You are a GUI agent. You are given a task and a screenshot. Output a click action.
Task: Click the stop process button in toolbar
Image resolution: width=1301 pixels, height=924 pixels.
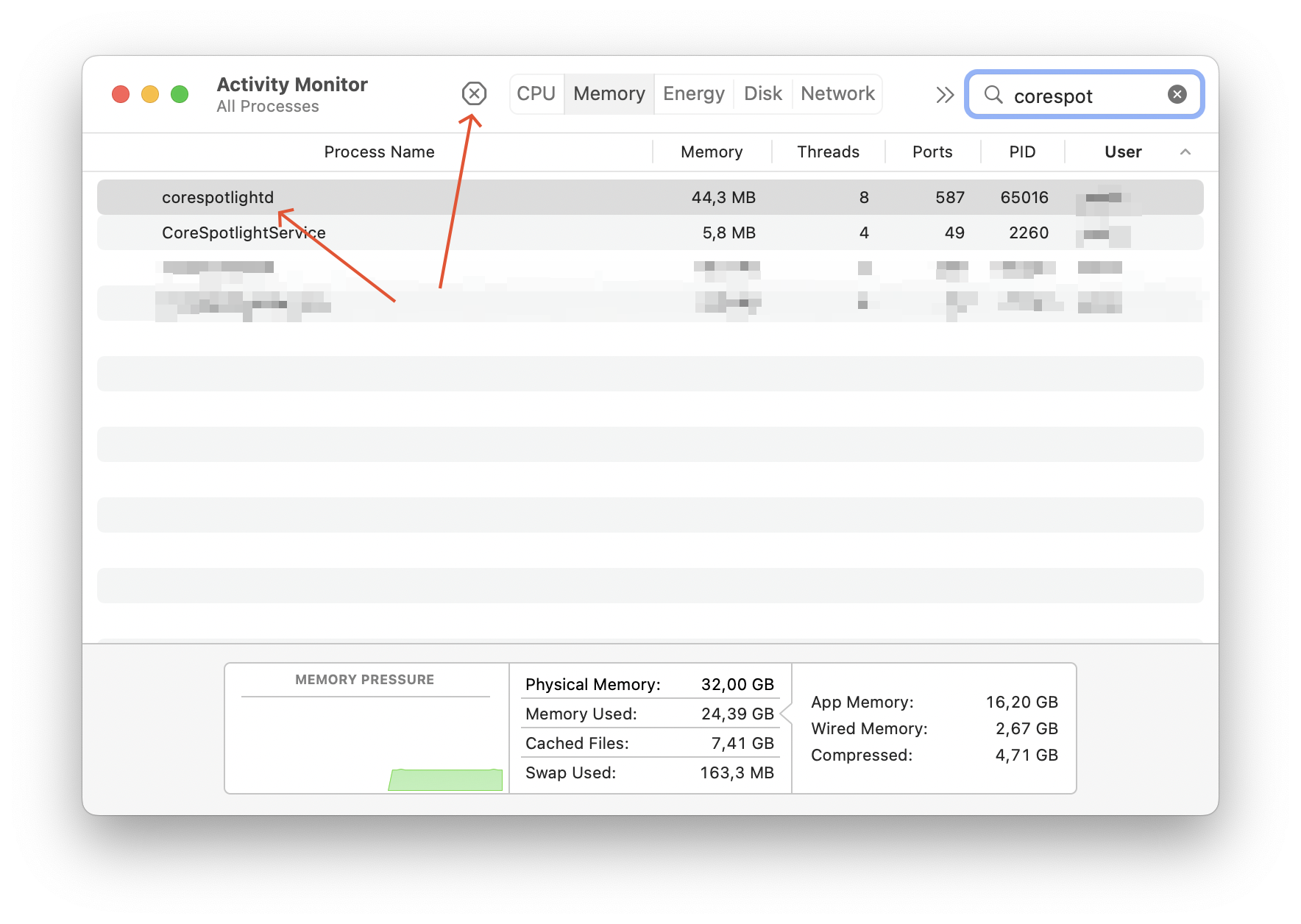pyautogui.click(x=474, y=93)
